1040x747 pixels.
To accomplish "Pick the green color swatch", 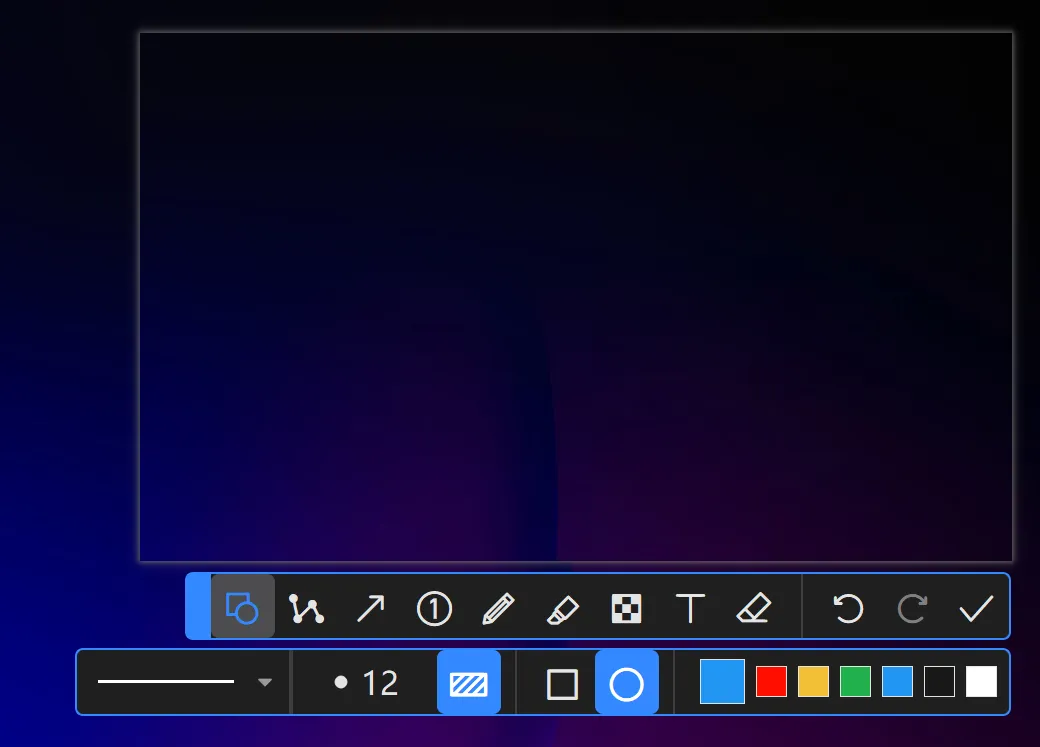I will coord(855,682).
